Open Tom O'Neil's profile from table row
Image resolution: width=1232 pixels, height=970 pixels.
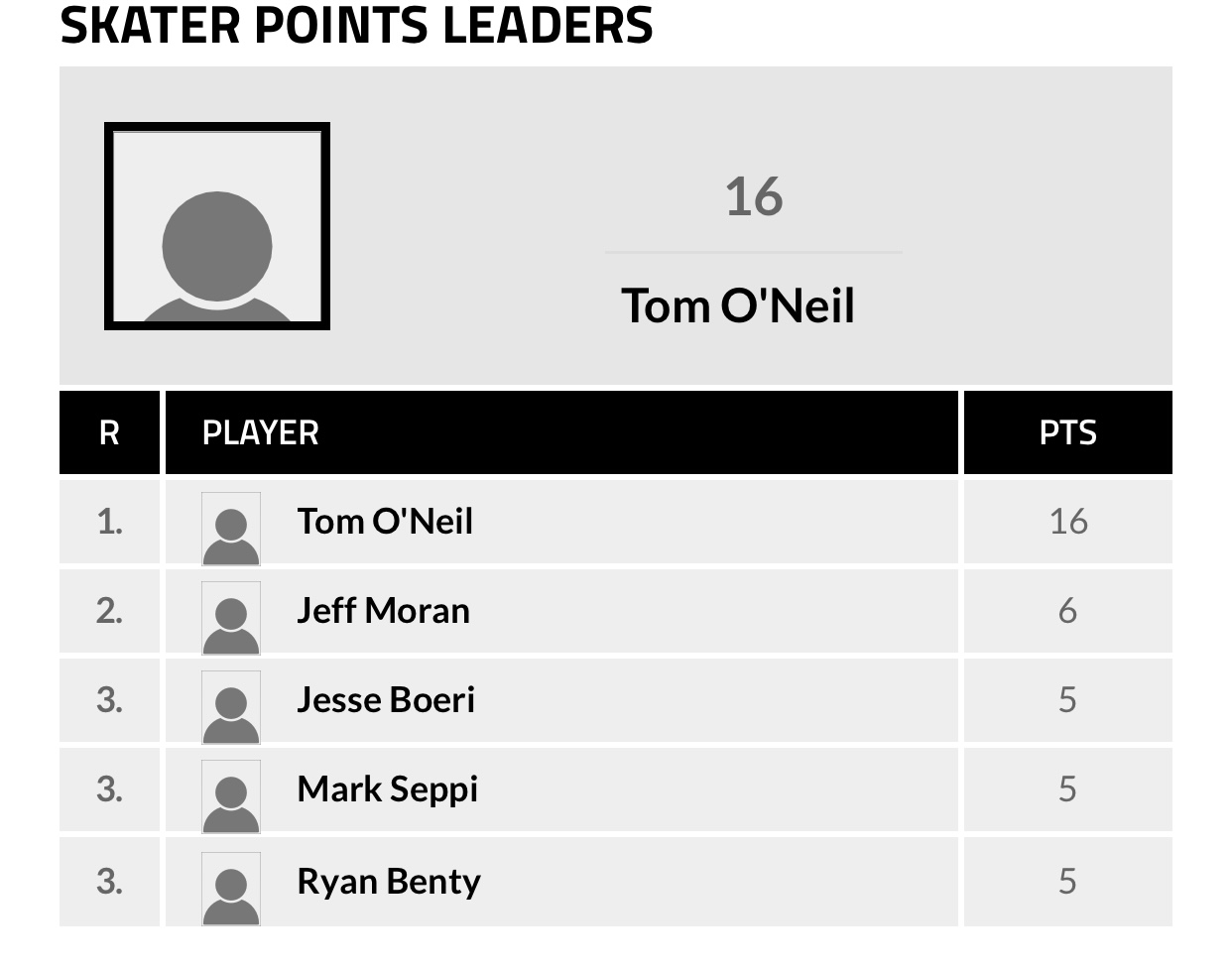pos(385,522)
